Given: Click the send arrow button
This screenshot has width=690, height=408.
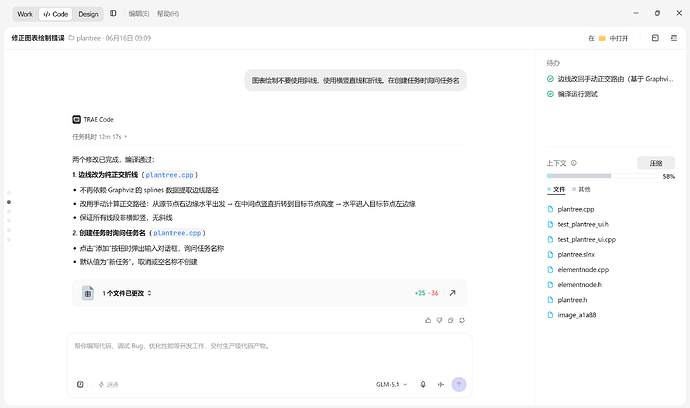Looking at the screenshot, I should coord(459,385).
